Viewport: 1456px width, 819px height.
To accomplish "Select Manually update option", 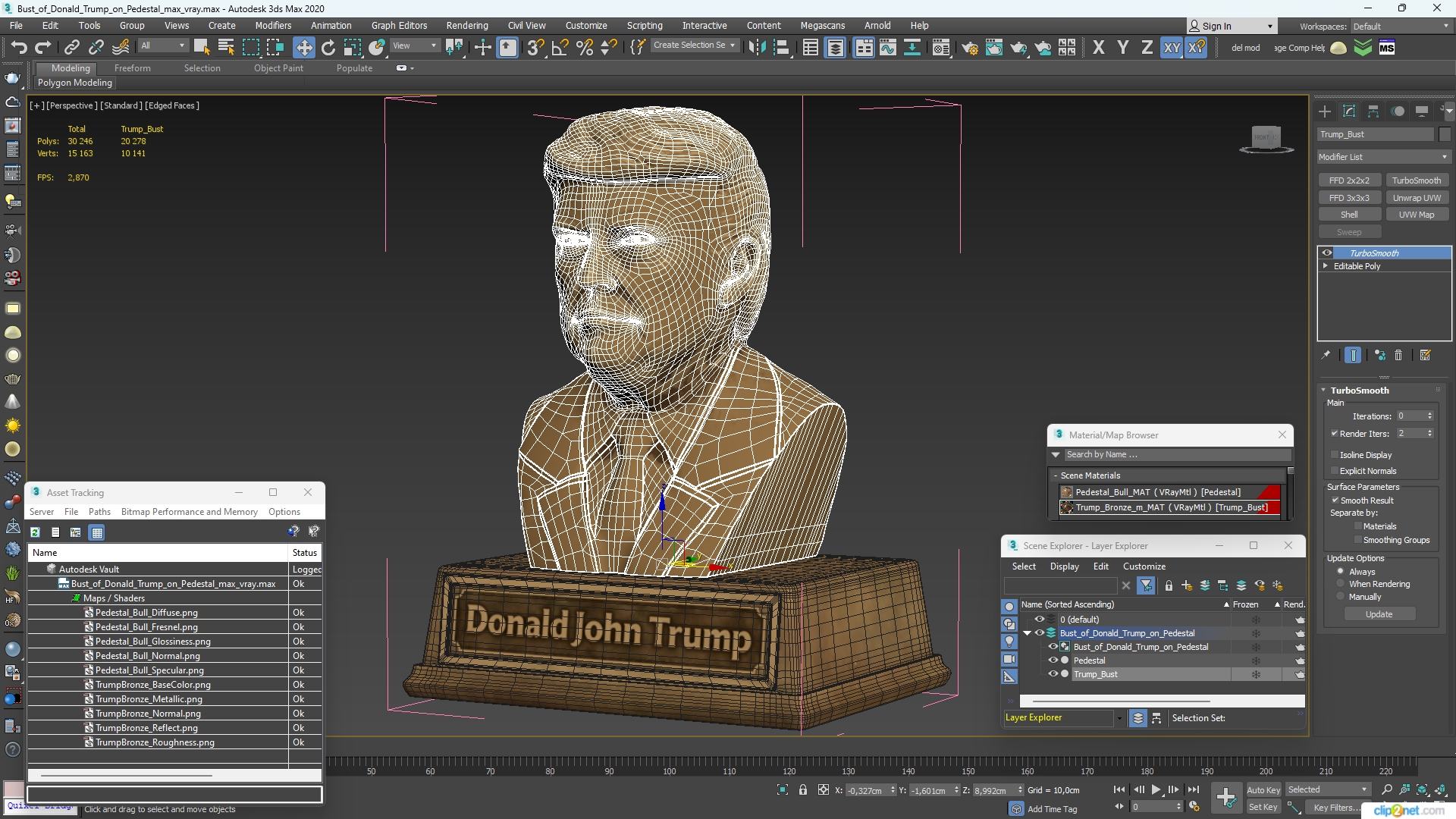I will [x=1340, y=597].
